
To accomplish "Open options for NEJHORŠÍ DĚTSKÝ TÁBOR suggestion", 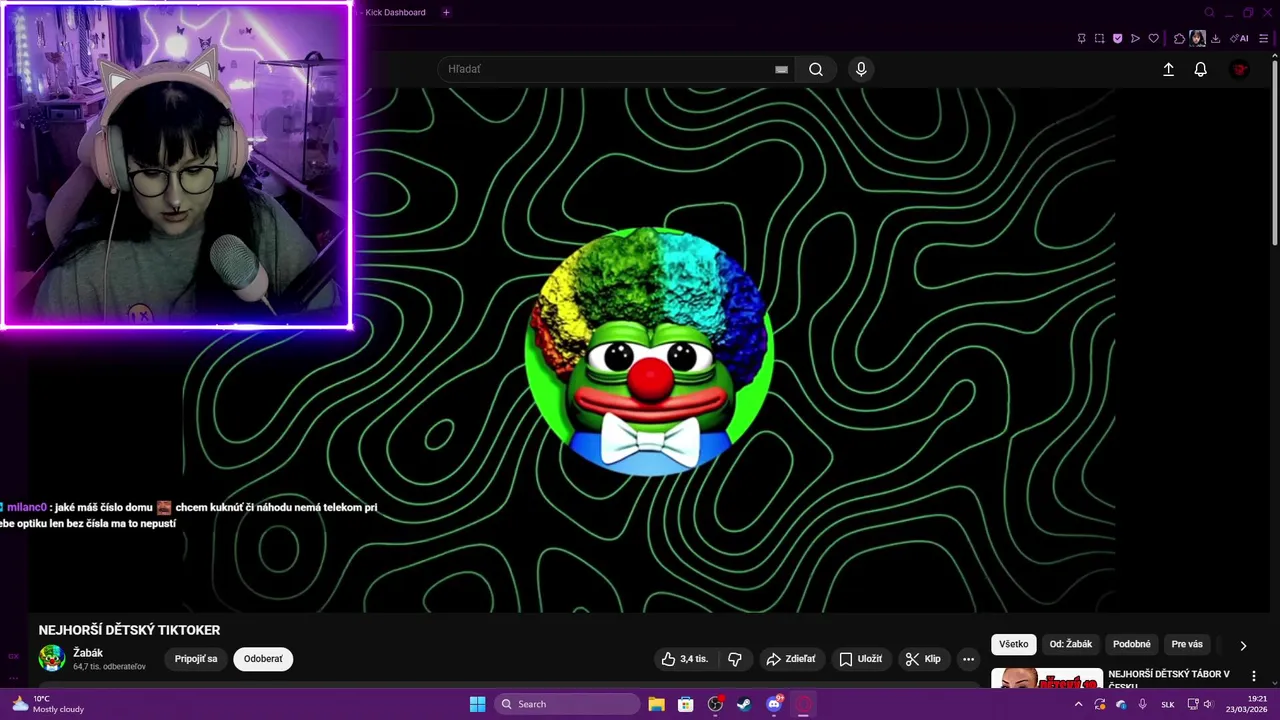I will click(x=1254, y=677).
